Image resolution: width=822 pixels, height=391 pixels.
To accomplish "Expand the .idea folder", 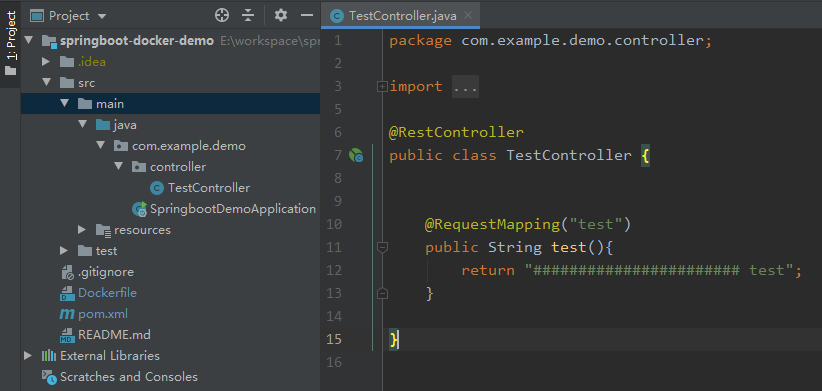I will tap(46, 62).
